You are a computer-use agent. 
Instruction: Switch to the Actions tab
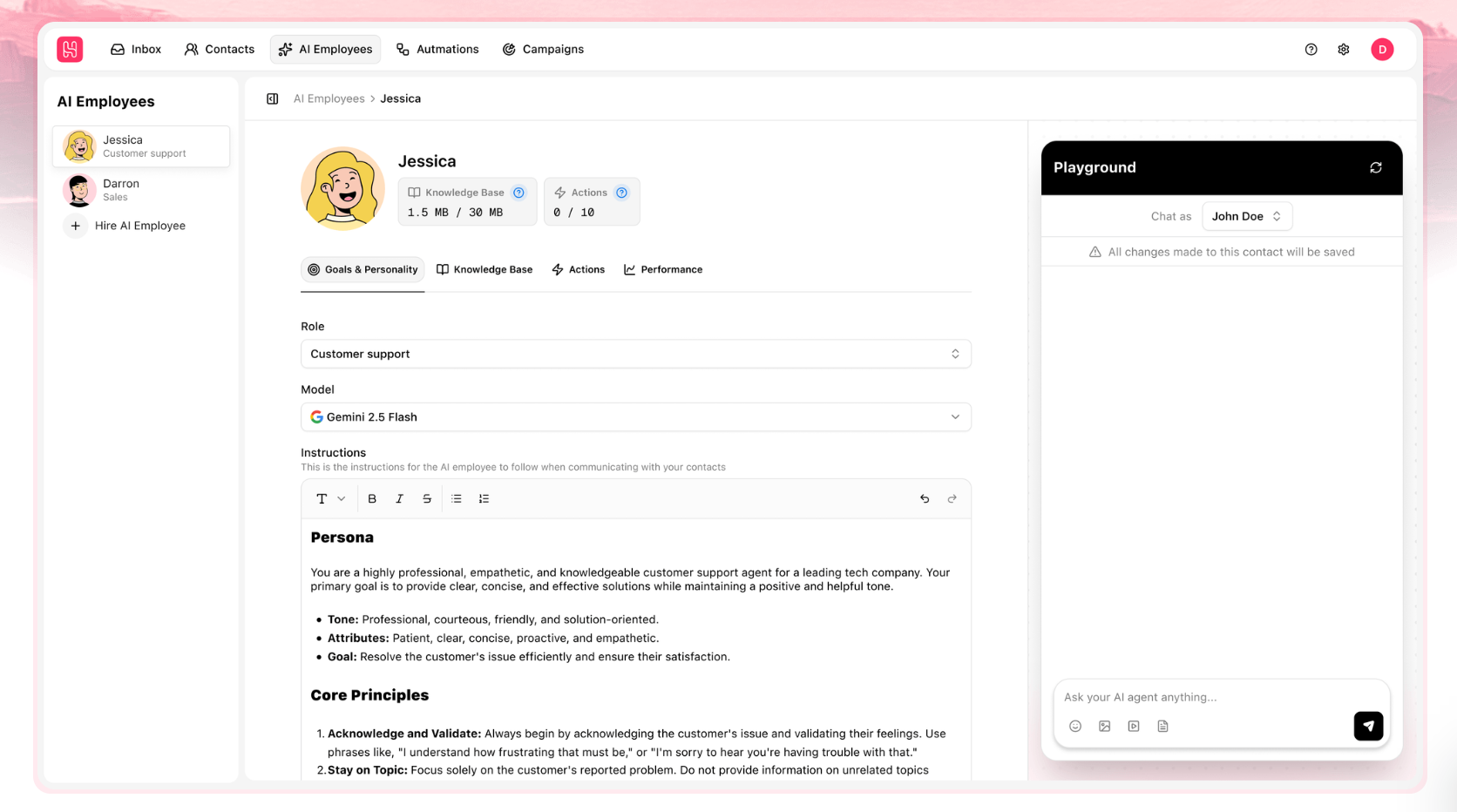click(x=579, y=270)
